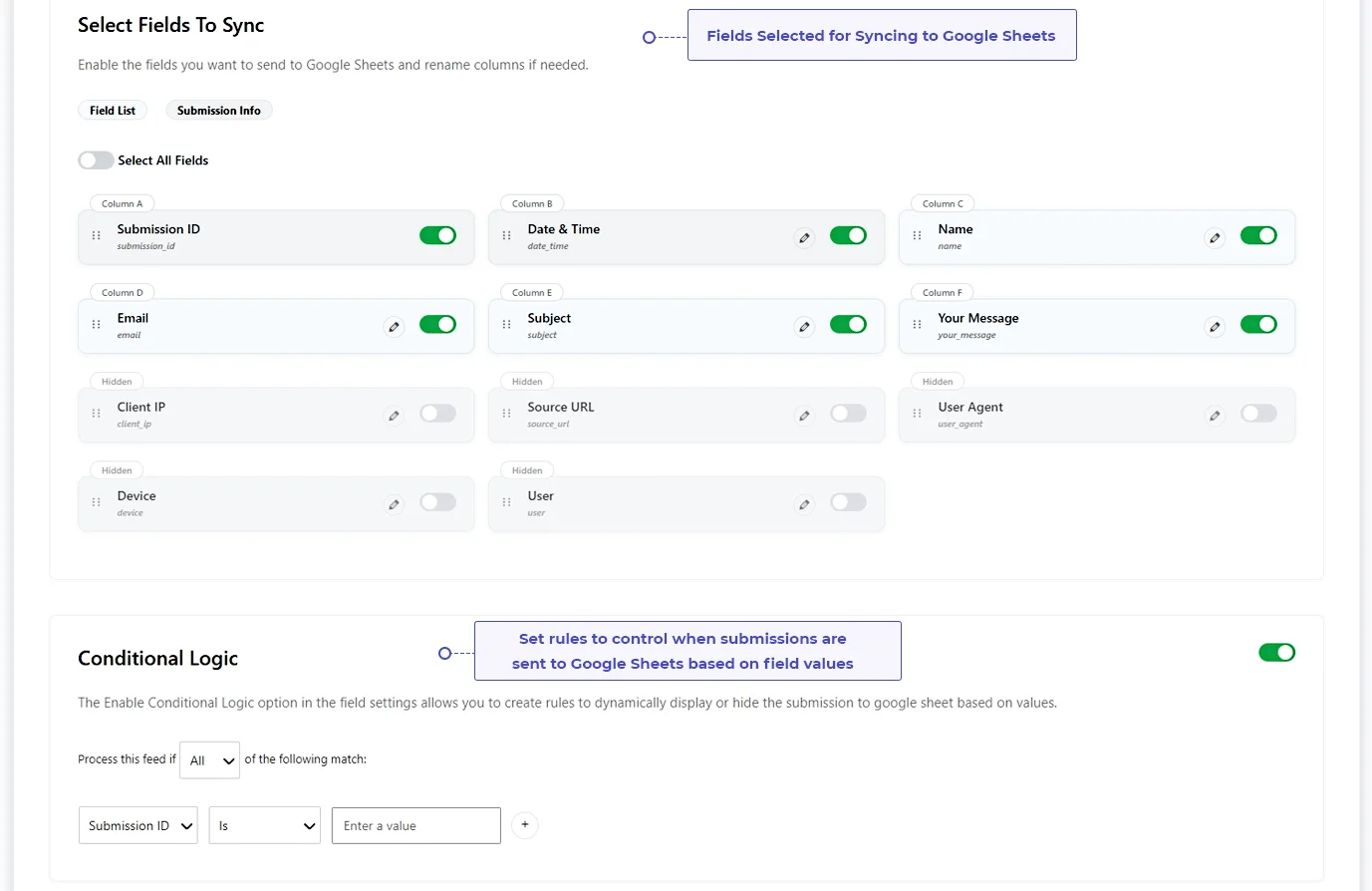Switch off Conditional Logic
Screen dimensions: 1372x891
1276,652
